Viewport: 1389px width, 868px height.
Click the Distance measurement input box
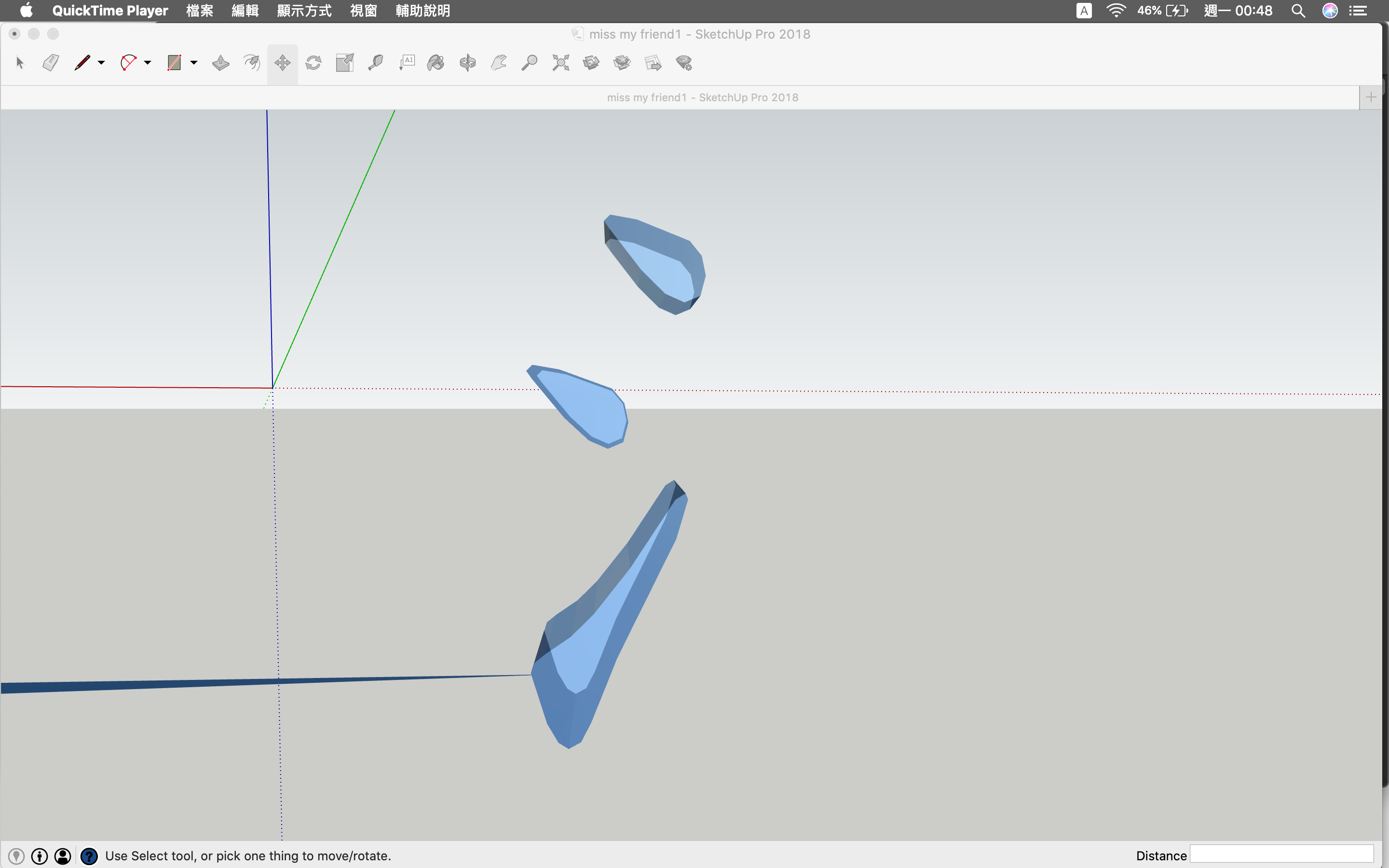coord(1281,854)
